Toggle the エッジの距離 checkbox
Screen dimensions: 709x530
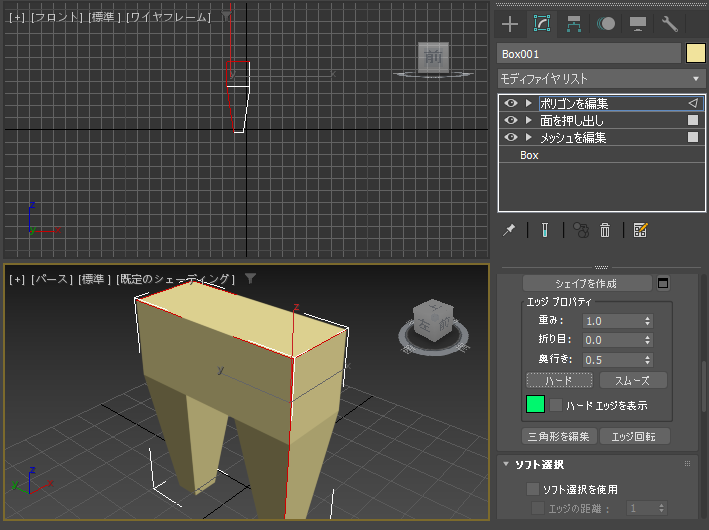pyautogui.click(x=538, y=508)
